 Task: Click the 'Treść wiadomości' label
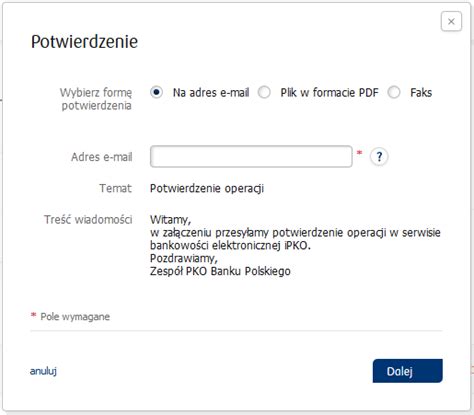[88, 219]
